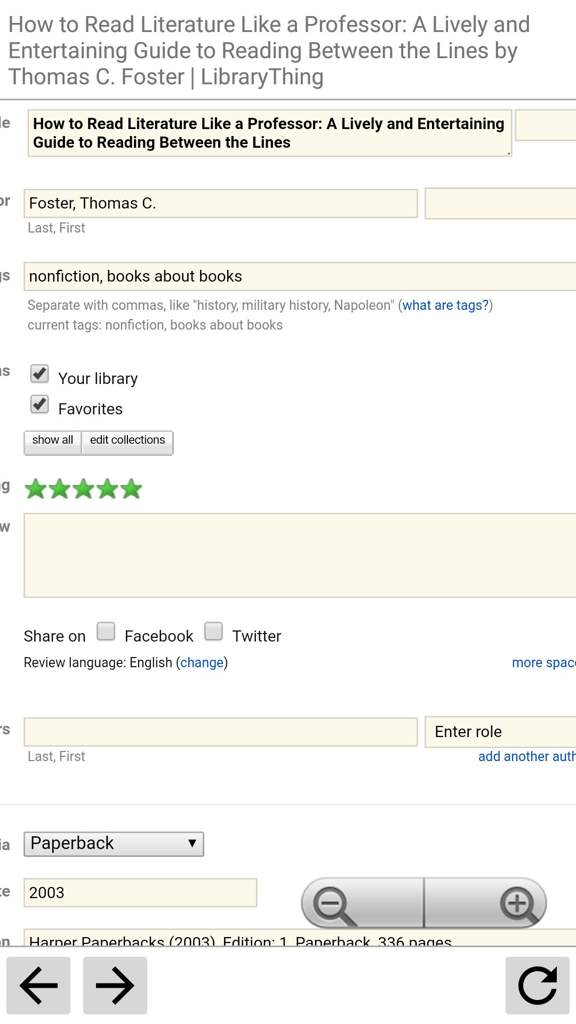Click the Enter role field
The image size is (576, 1024).
[500, 731]
